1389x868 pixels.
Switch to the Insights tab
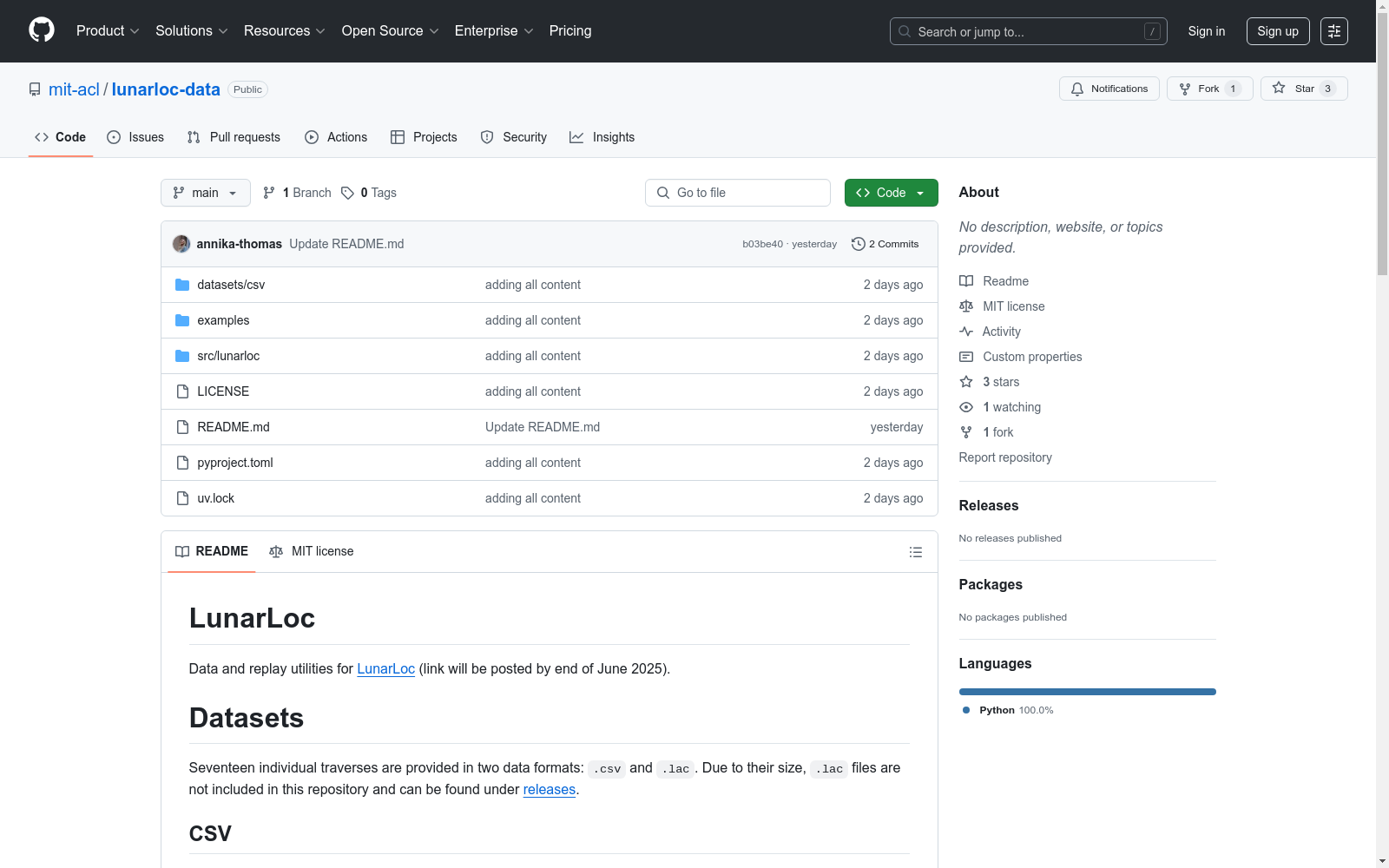[x=602, y=137]
